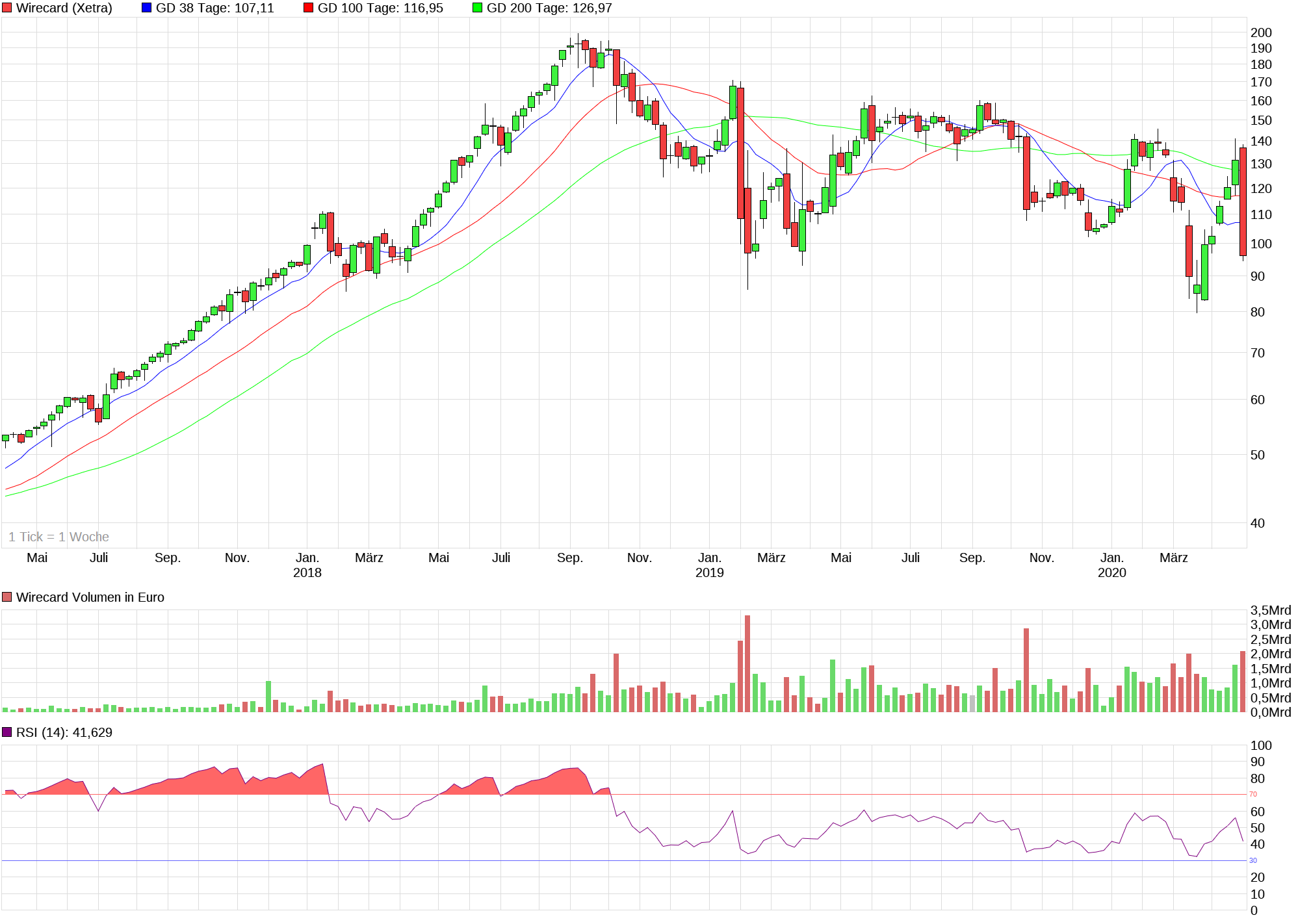Click the blue GD 38 Tage legend square
The image size is (1298, 924).
click(146, 8)
